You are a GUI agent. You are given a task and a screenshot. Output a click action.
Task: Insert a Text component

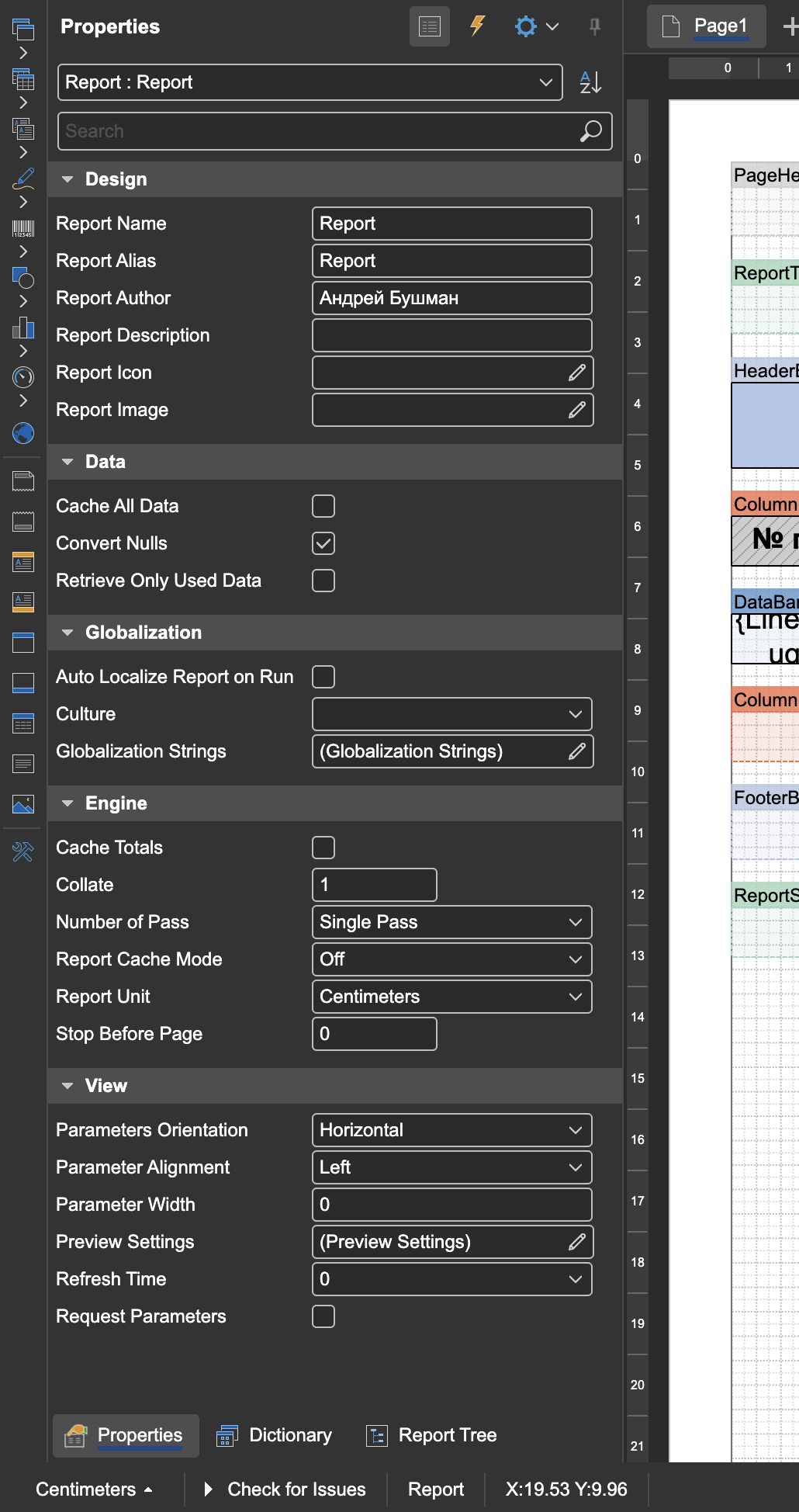click(23, 764)
